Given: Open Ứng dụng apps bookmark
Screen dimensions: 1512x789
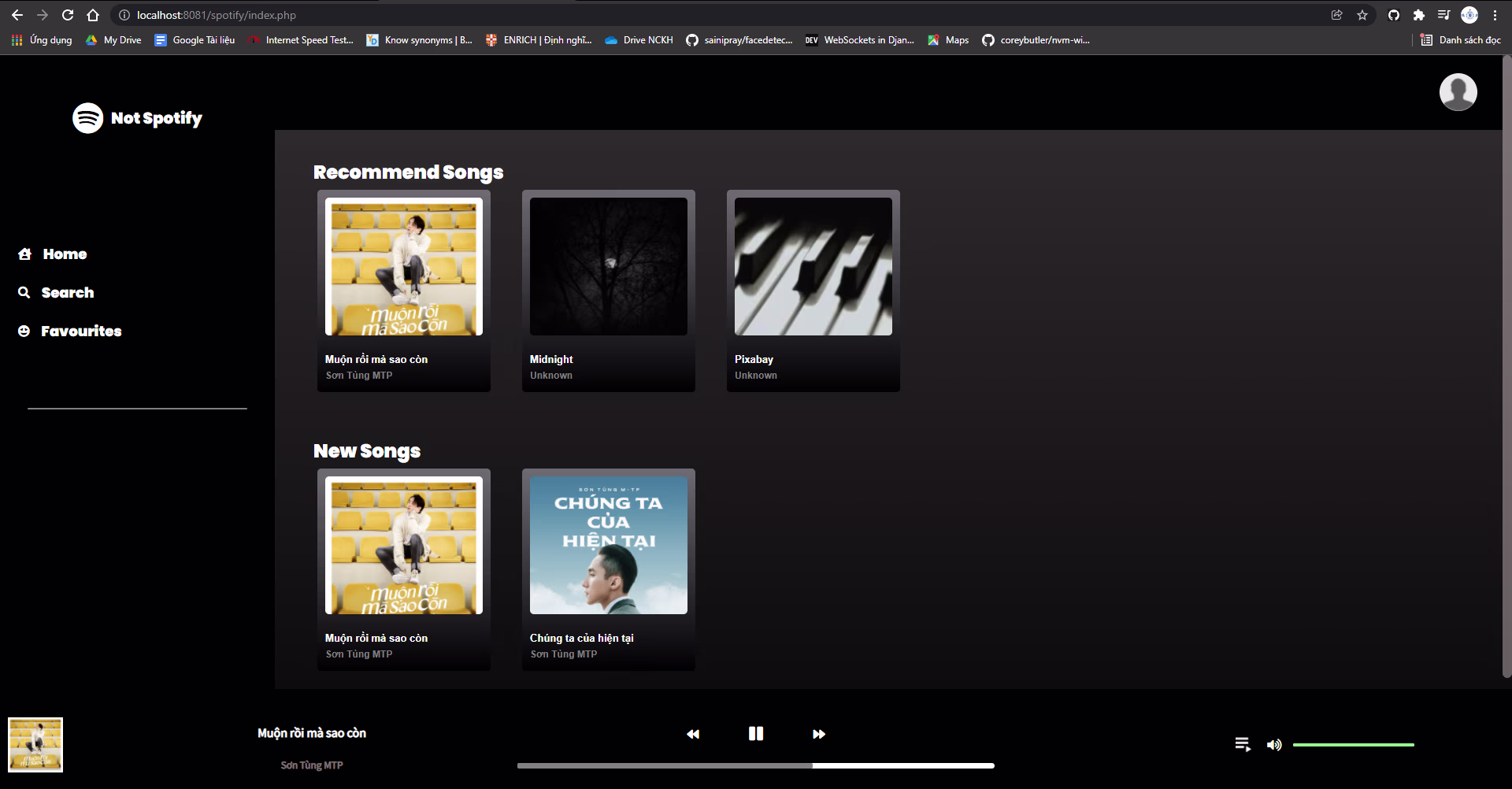Looking at the screenshot, I should click(42, 40).
